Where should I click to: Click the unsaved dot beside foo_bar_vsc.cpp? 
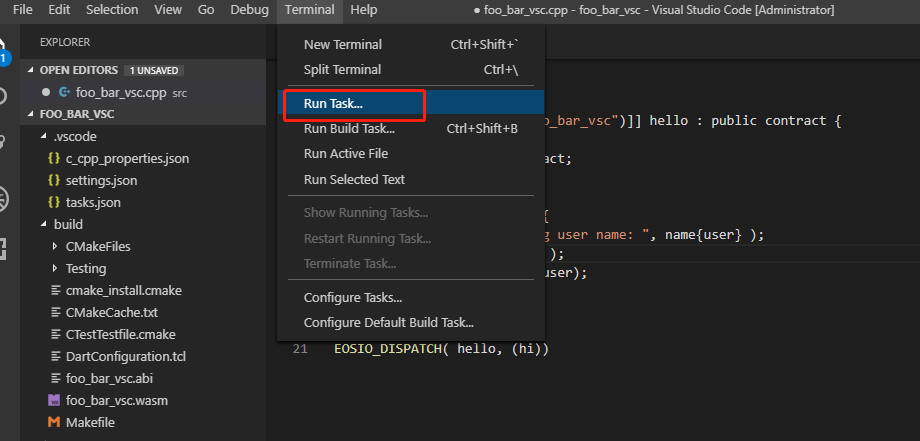click(46, 92)
